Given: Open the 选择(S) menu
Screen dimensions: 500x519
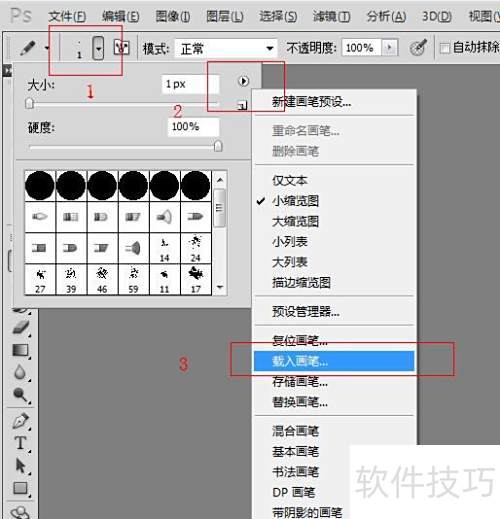Looking at the screenshot, I should click(278, 16).
